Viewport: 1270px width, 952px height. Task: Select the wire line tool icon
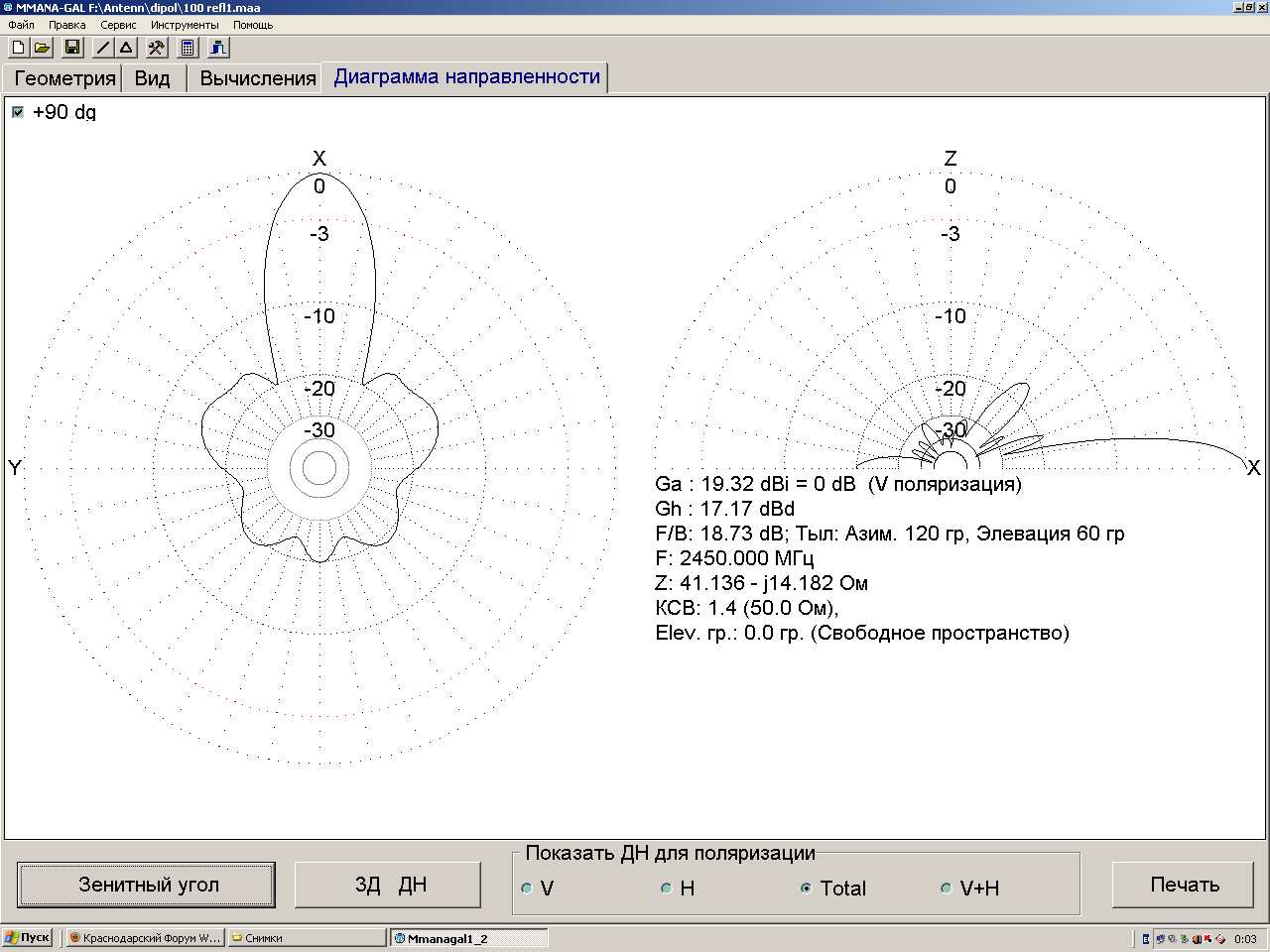coord(103,48)
